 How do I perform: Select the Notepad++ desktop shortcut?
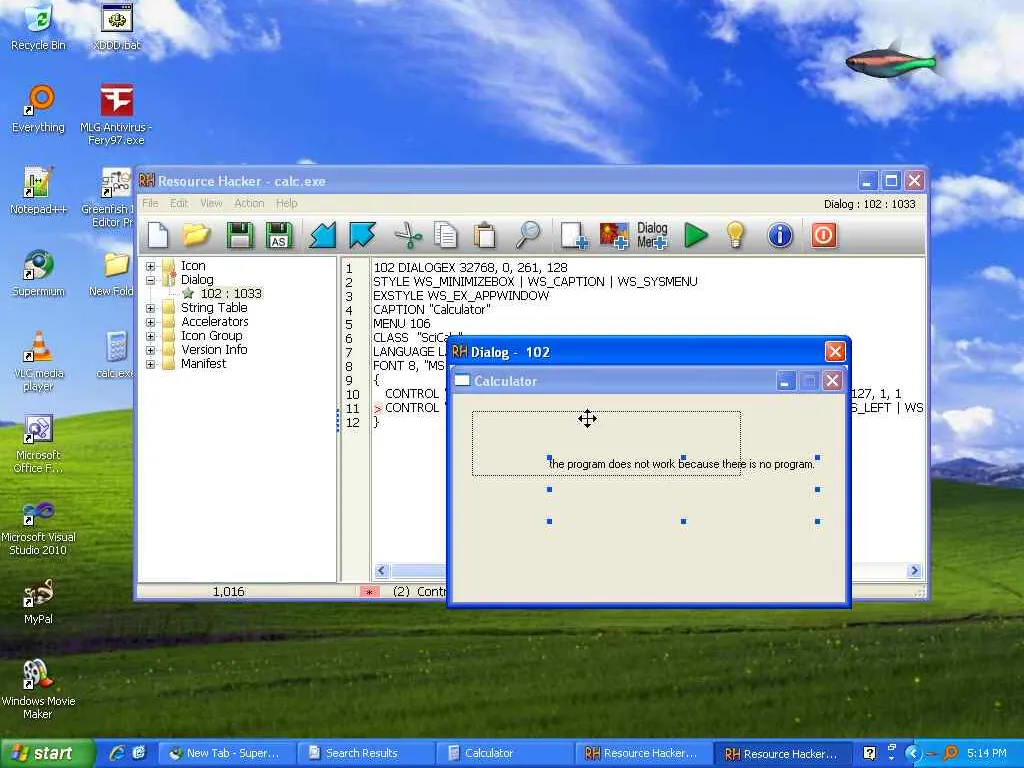coord(38,191)
